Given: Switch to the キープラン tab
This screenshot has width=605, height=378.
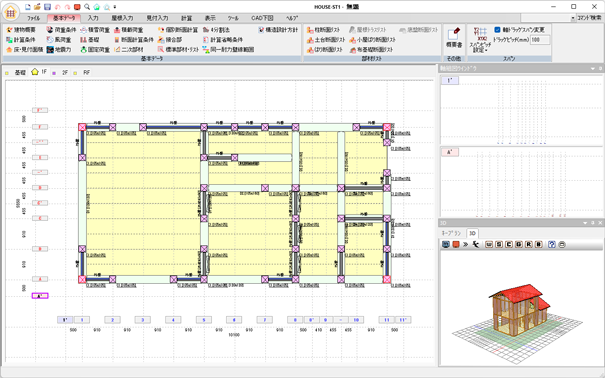Looking at the screenshot, I should (451, 233).
